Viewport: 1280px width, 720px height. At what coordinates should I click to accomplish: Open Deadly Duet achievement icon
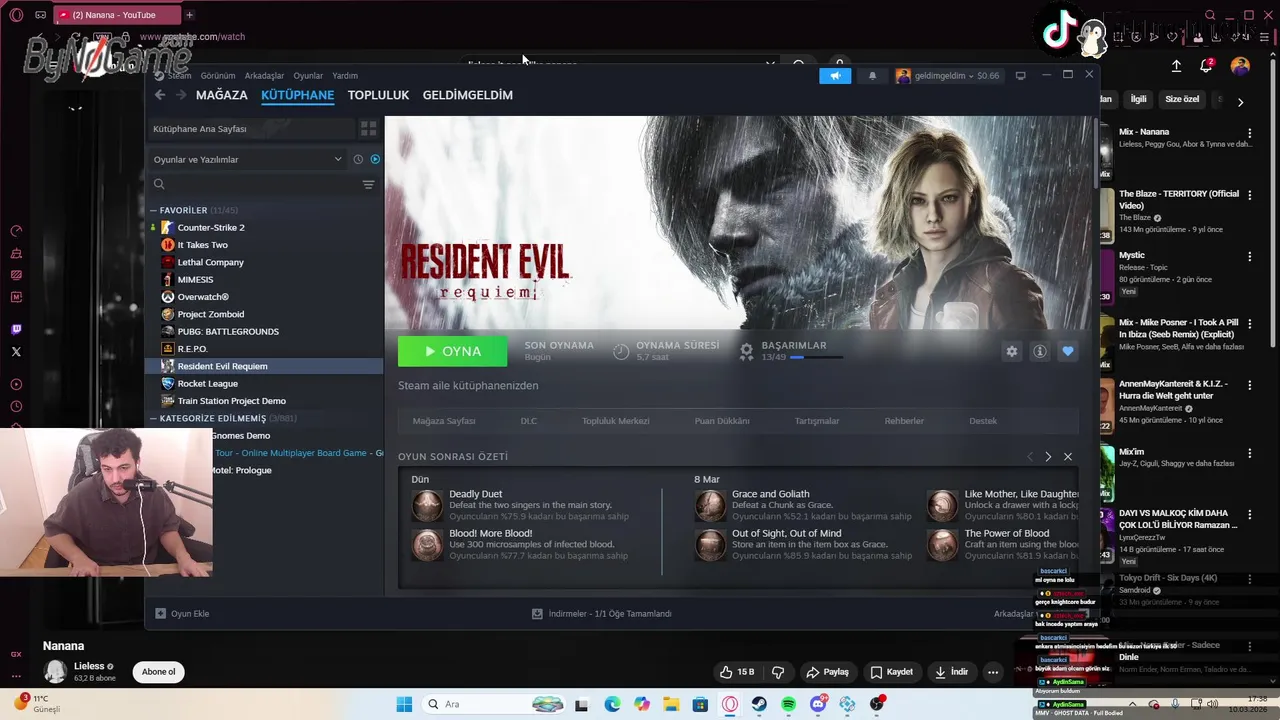tap(427, 506)
